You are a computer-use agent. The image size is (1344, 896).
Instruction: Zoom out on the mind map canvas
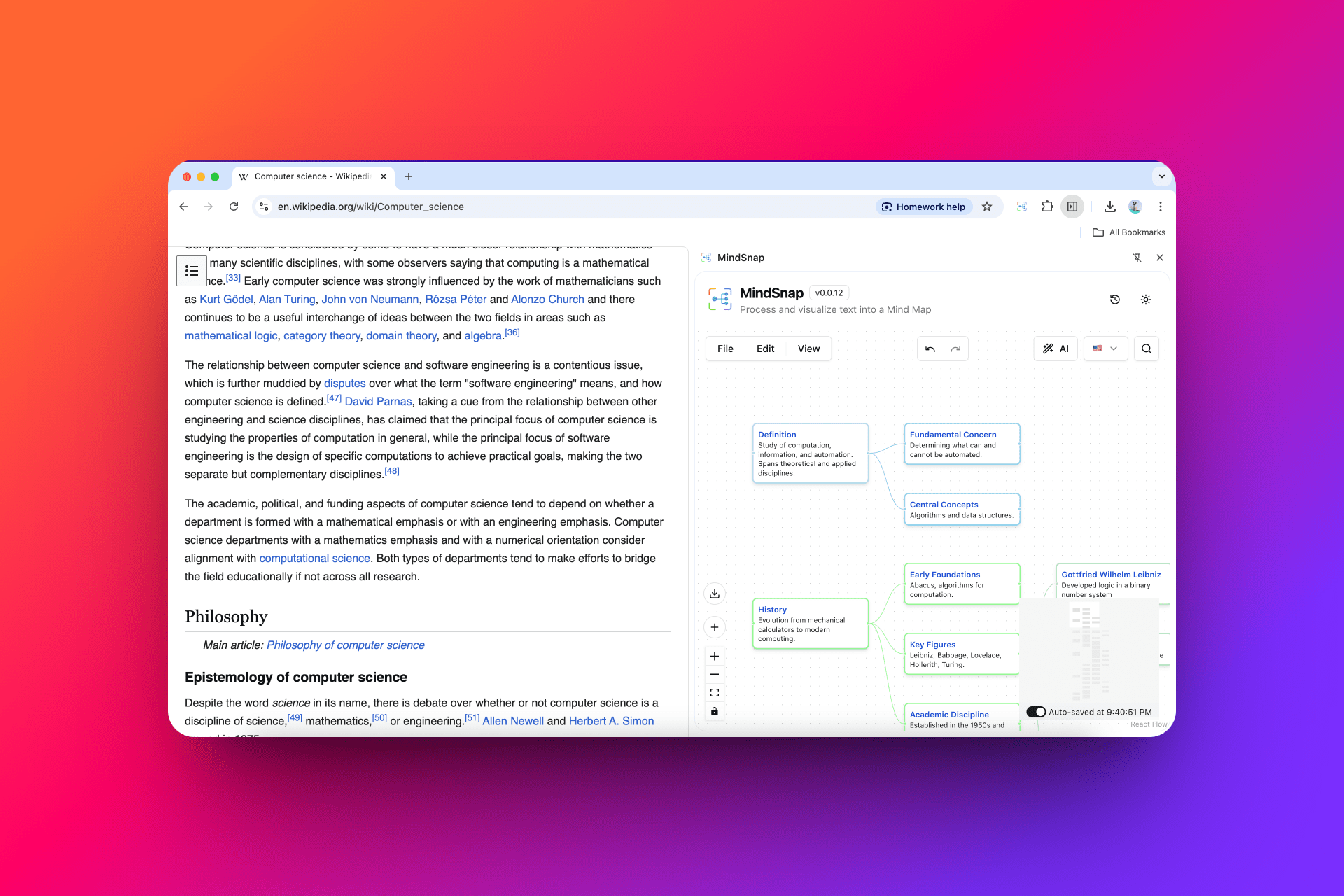[714, 674]
